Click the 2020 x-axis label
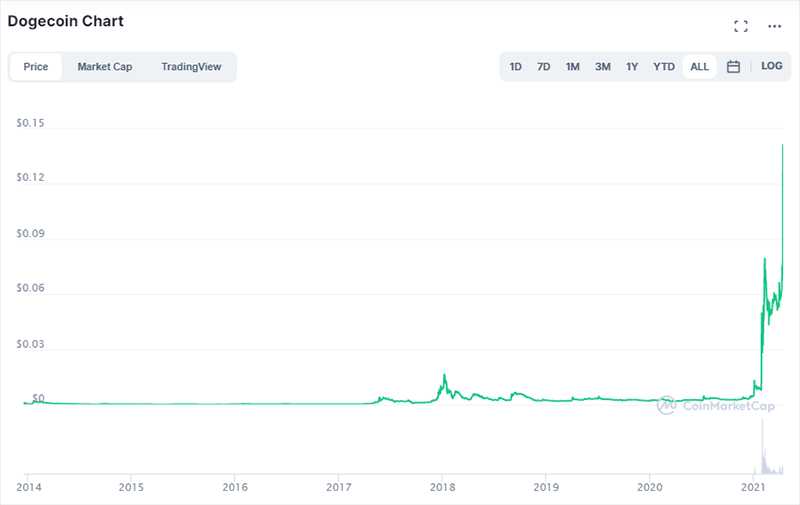Image resolution: width=800 pixels, height=505 pixels. pyautogui.click(x=649, y=487)
